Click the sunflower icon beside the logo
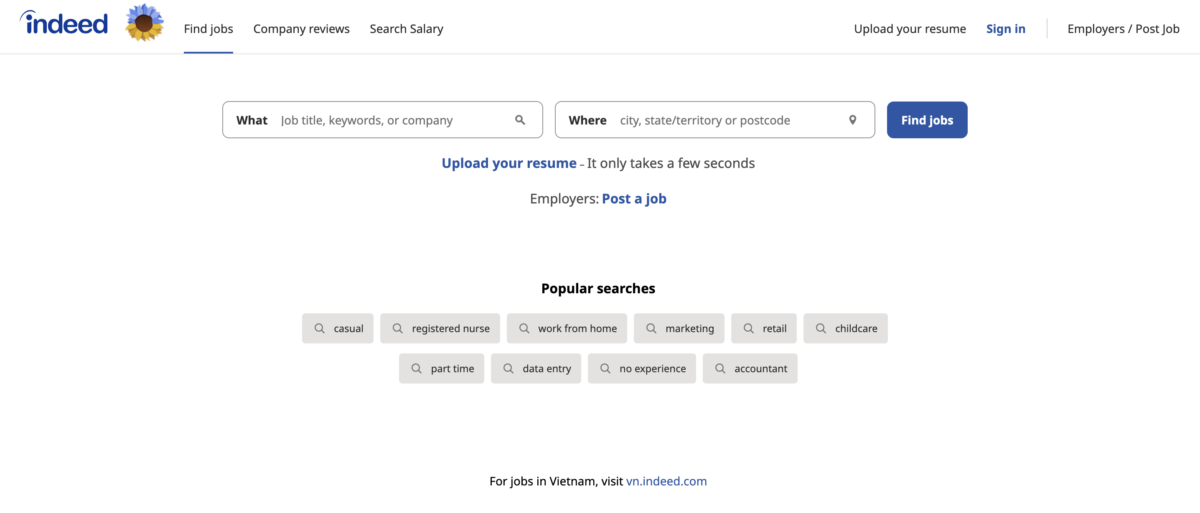The width and height of the screenshot is (1200, 513). [145, 23]
